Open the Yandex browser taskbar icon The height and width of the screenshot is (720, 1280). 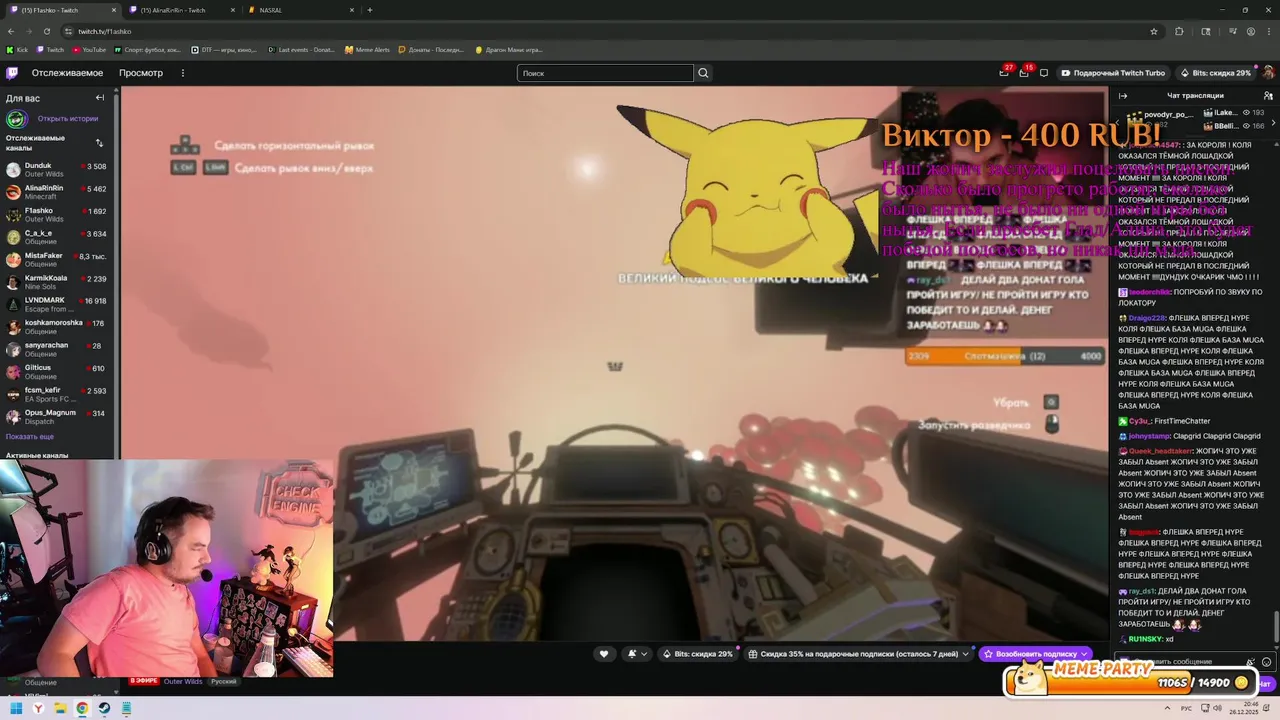38,708
